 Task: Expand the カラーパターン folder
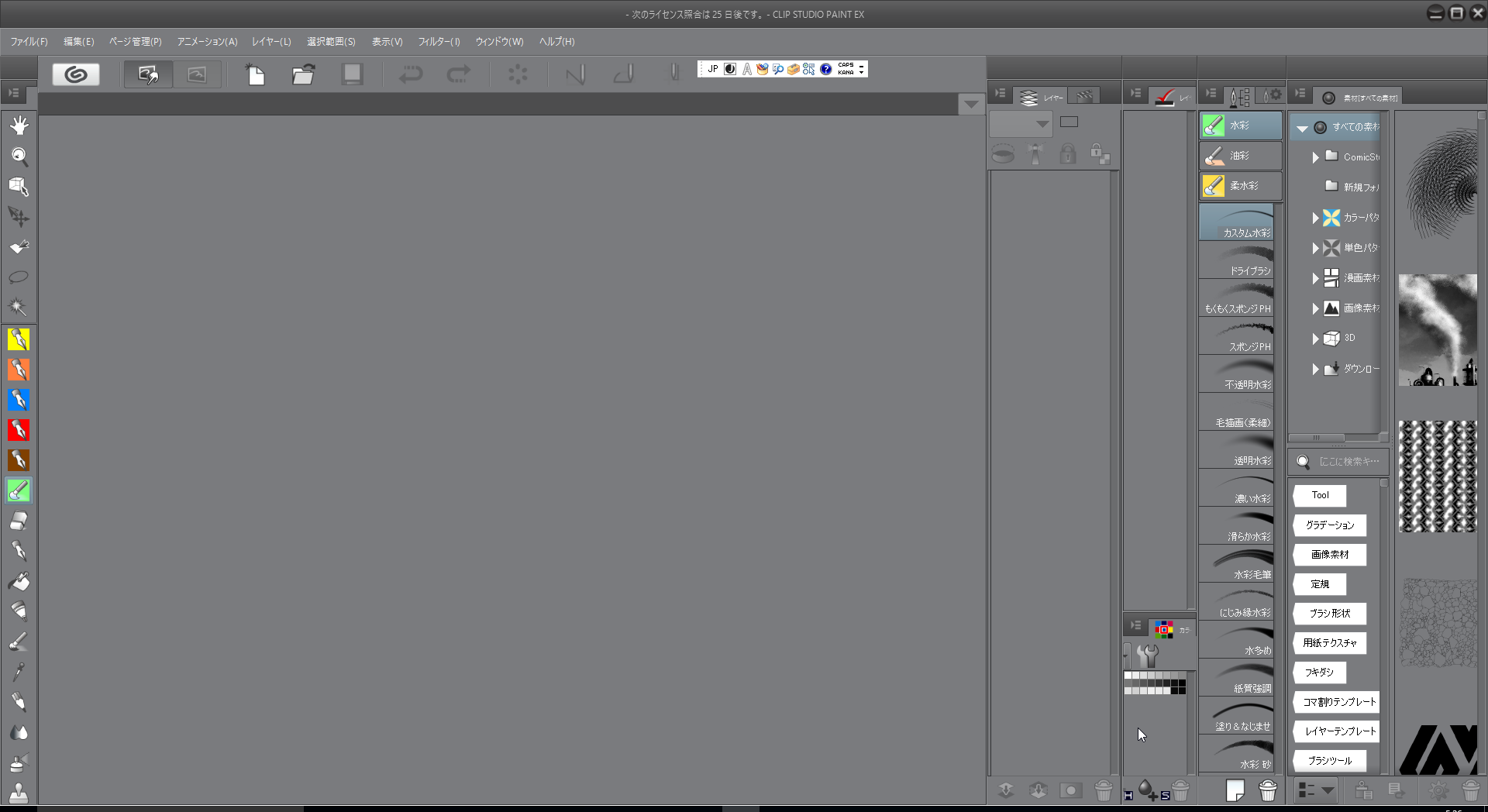coord(1315,218)
